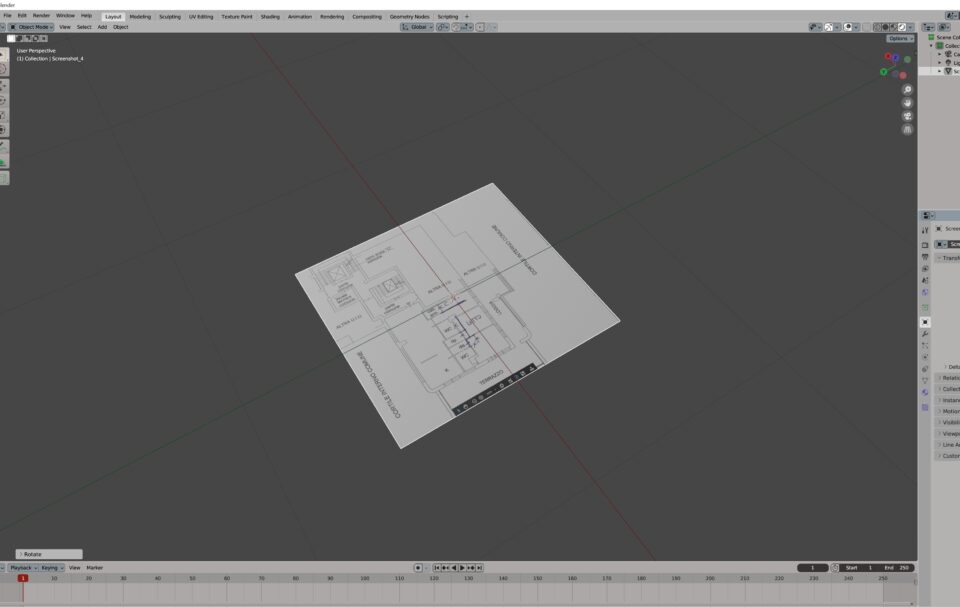Open the Object Mode dropdown
The height and width of the screenshot is (607, 960).
tap(32, 27)
